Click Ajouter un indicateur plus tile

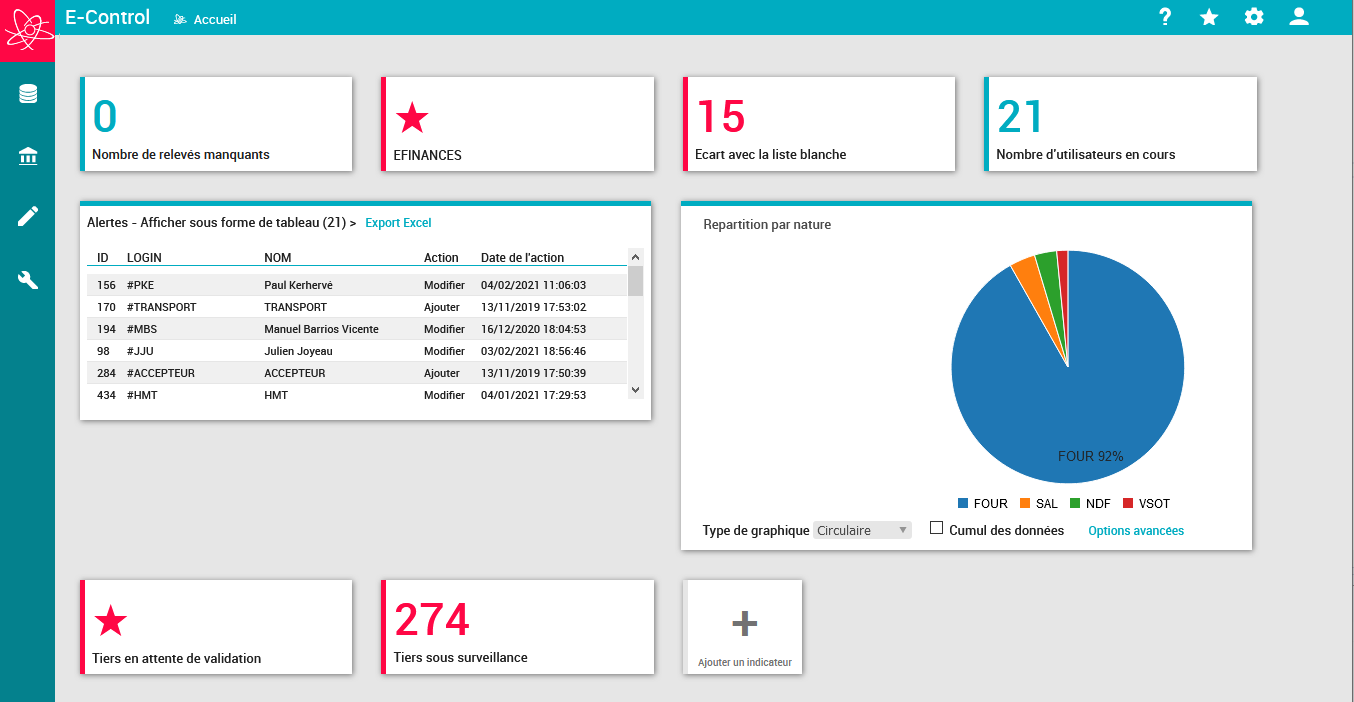(x=744, y=627)
